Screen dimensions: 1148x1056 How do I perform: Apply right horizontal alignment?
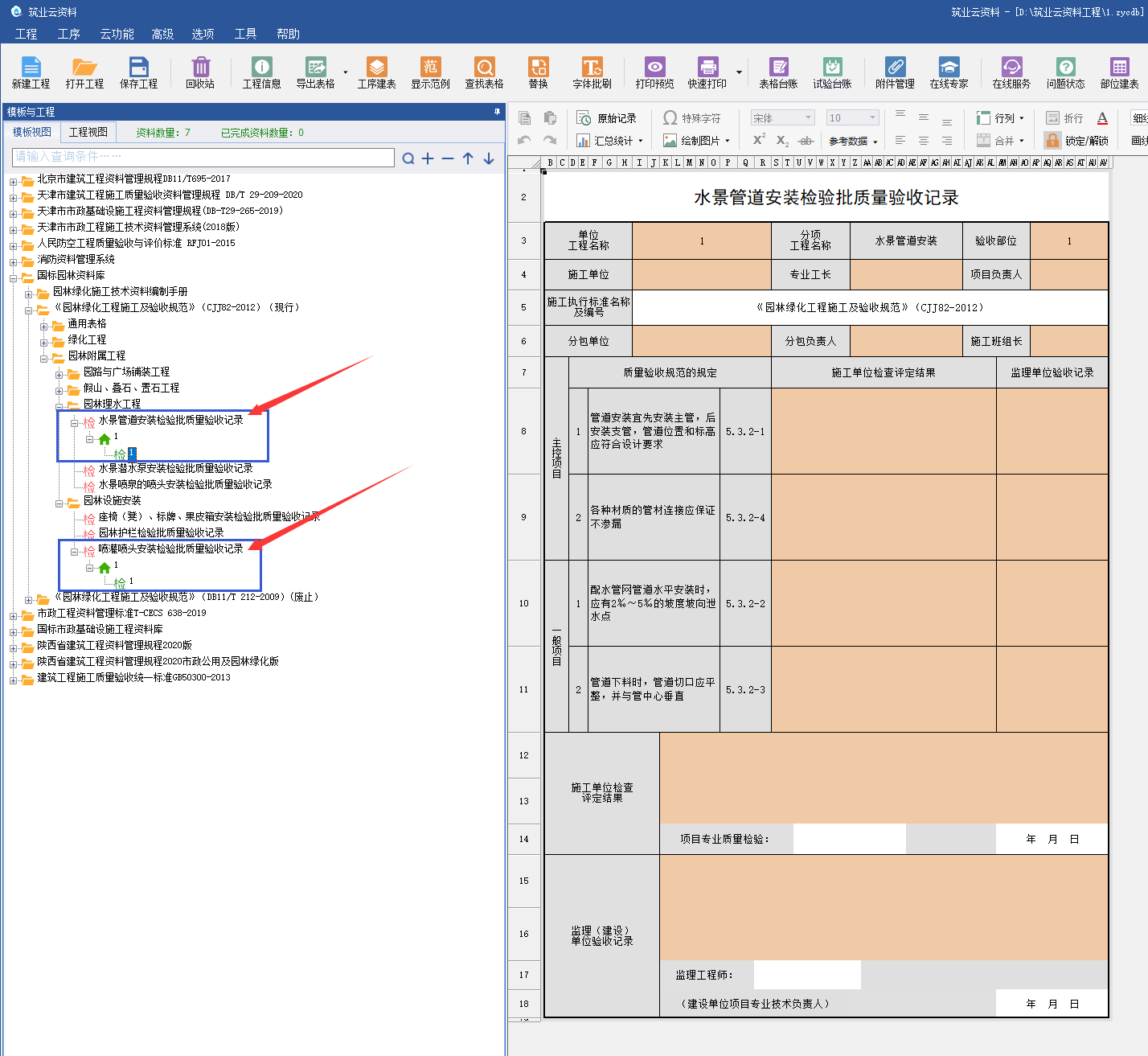[947, 140]
